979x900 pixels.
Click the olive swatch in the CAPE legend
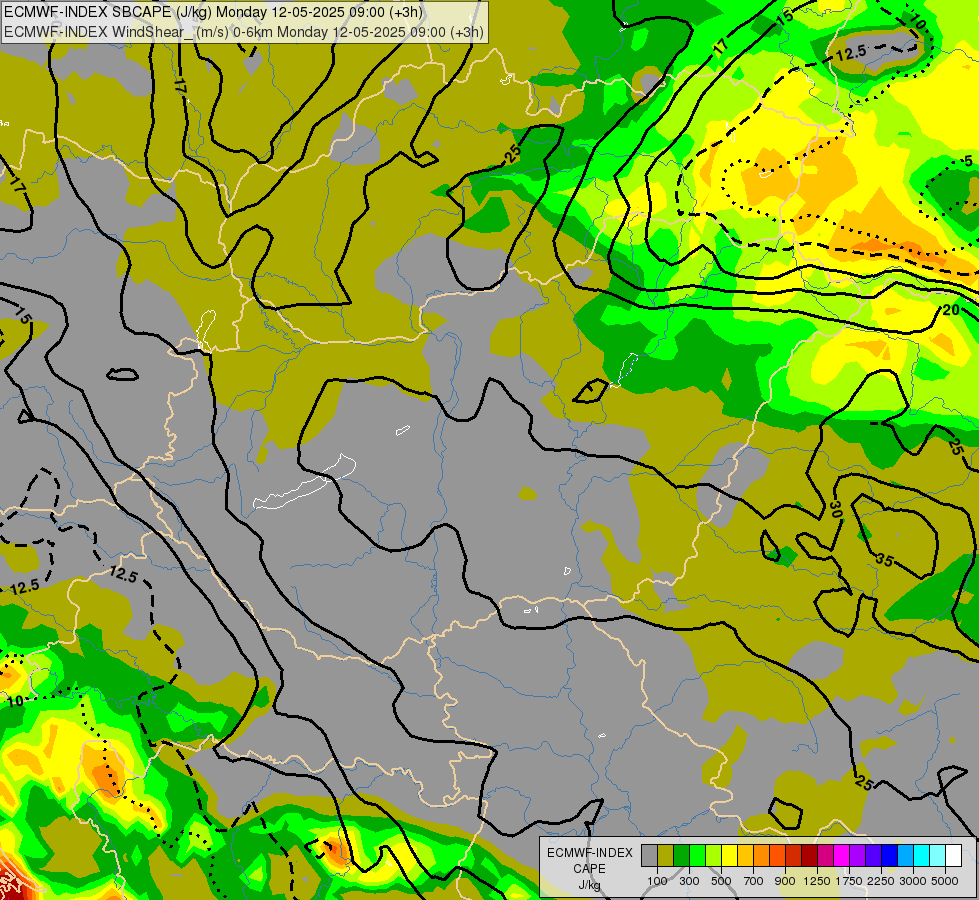click(x=666, y=855)
